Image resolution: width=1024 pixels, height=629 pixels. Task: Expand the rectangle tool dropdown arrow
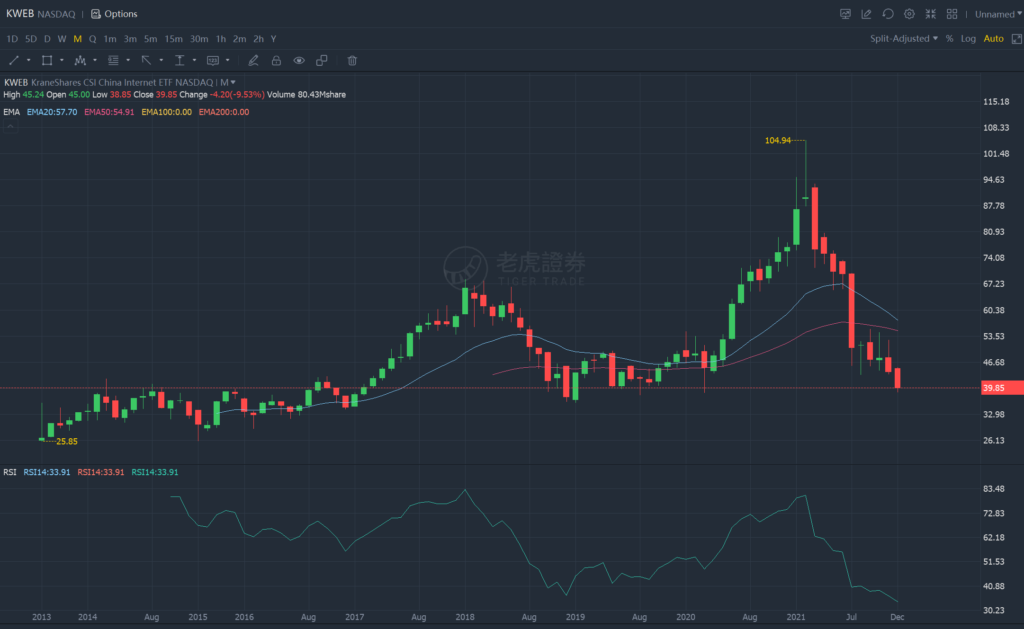[61, 60]
